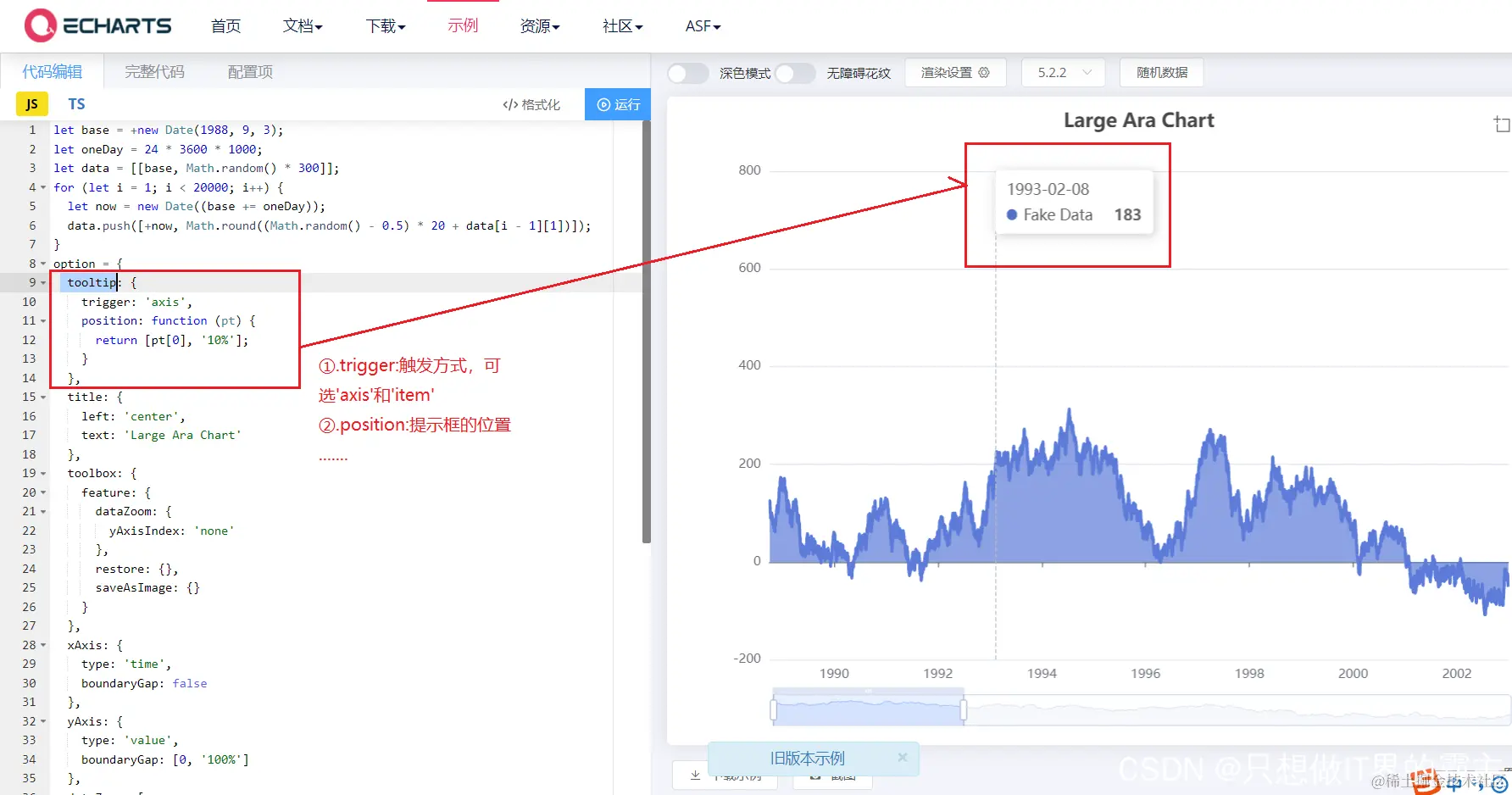Enable 深色模式 with its toggle switch
1512x795 pixels.
point(687,73)
